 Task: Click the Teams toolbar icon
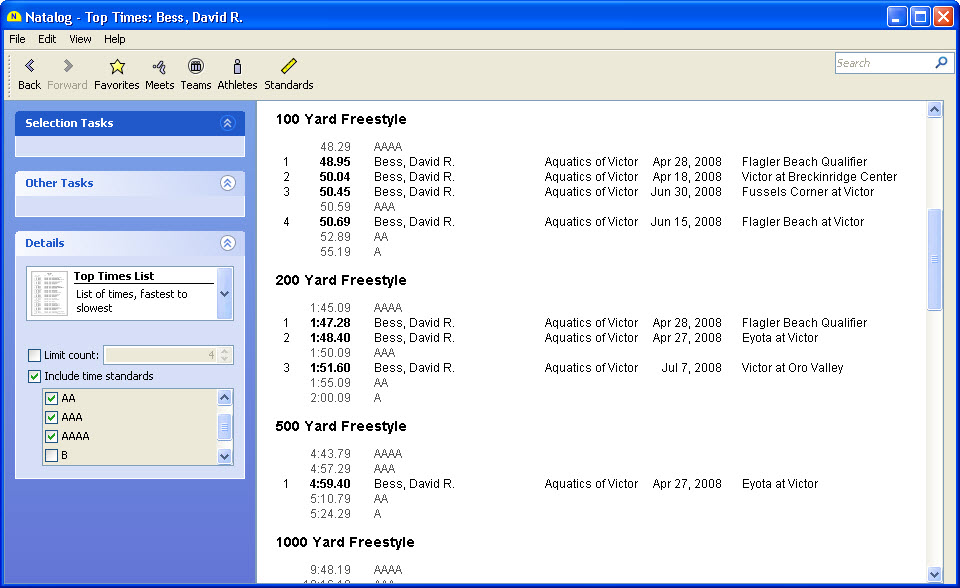tap(196, 66)
